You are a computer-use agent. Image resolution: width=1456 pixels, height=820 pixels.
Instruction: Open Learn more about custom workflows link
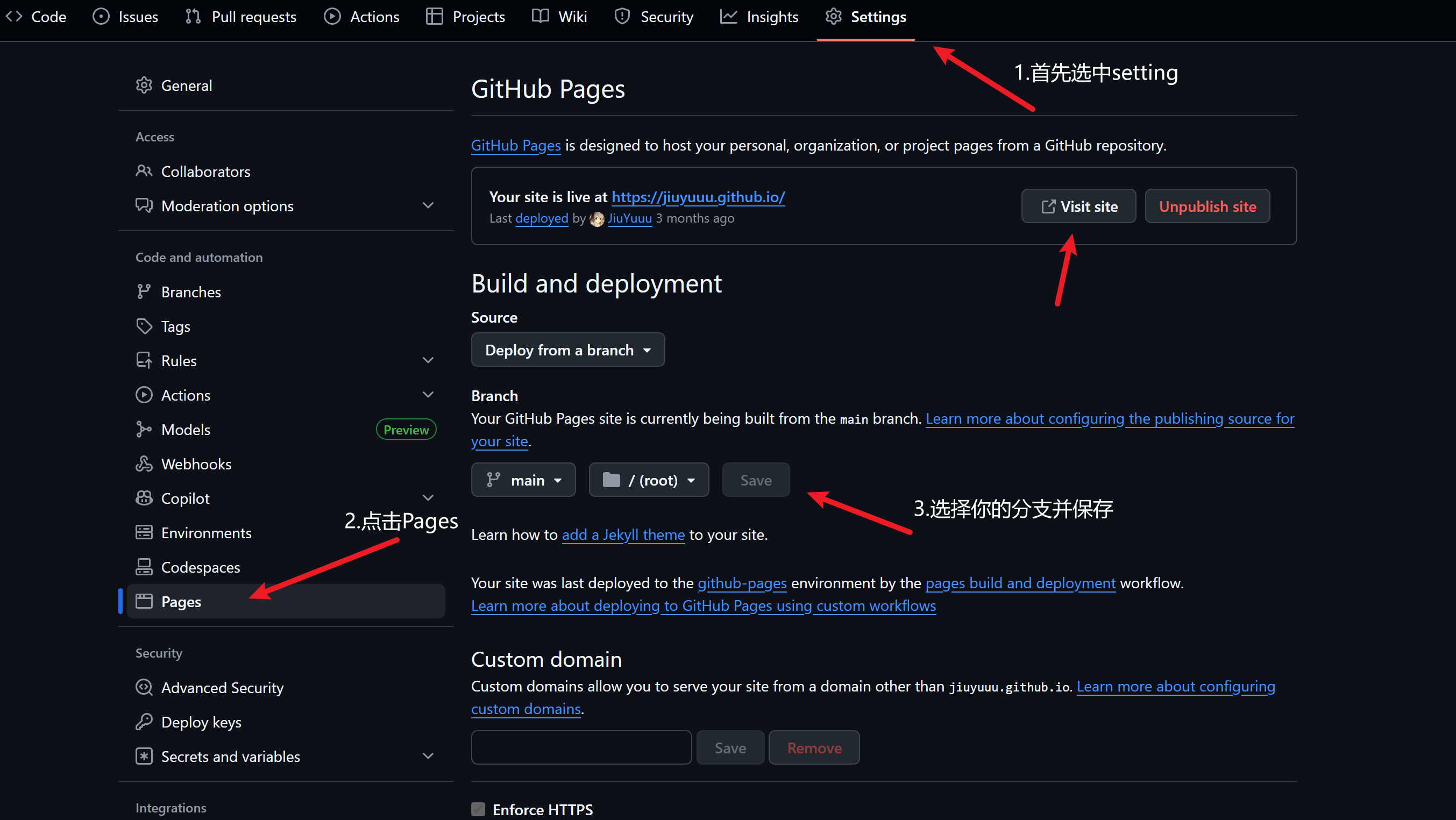(x=703, y=606)
